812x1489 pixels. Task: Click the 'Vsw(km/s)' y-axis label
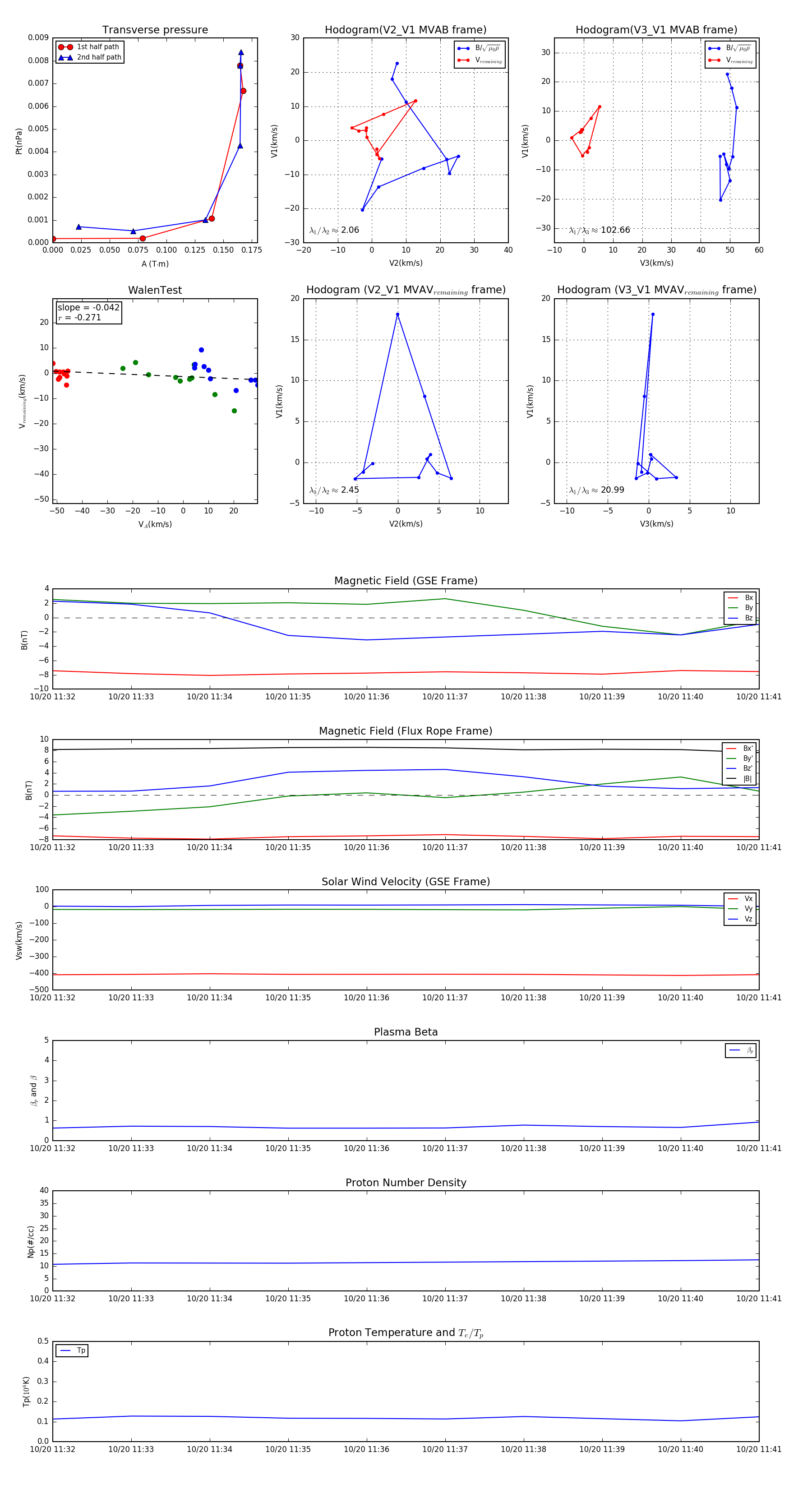[18, 940]
